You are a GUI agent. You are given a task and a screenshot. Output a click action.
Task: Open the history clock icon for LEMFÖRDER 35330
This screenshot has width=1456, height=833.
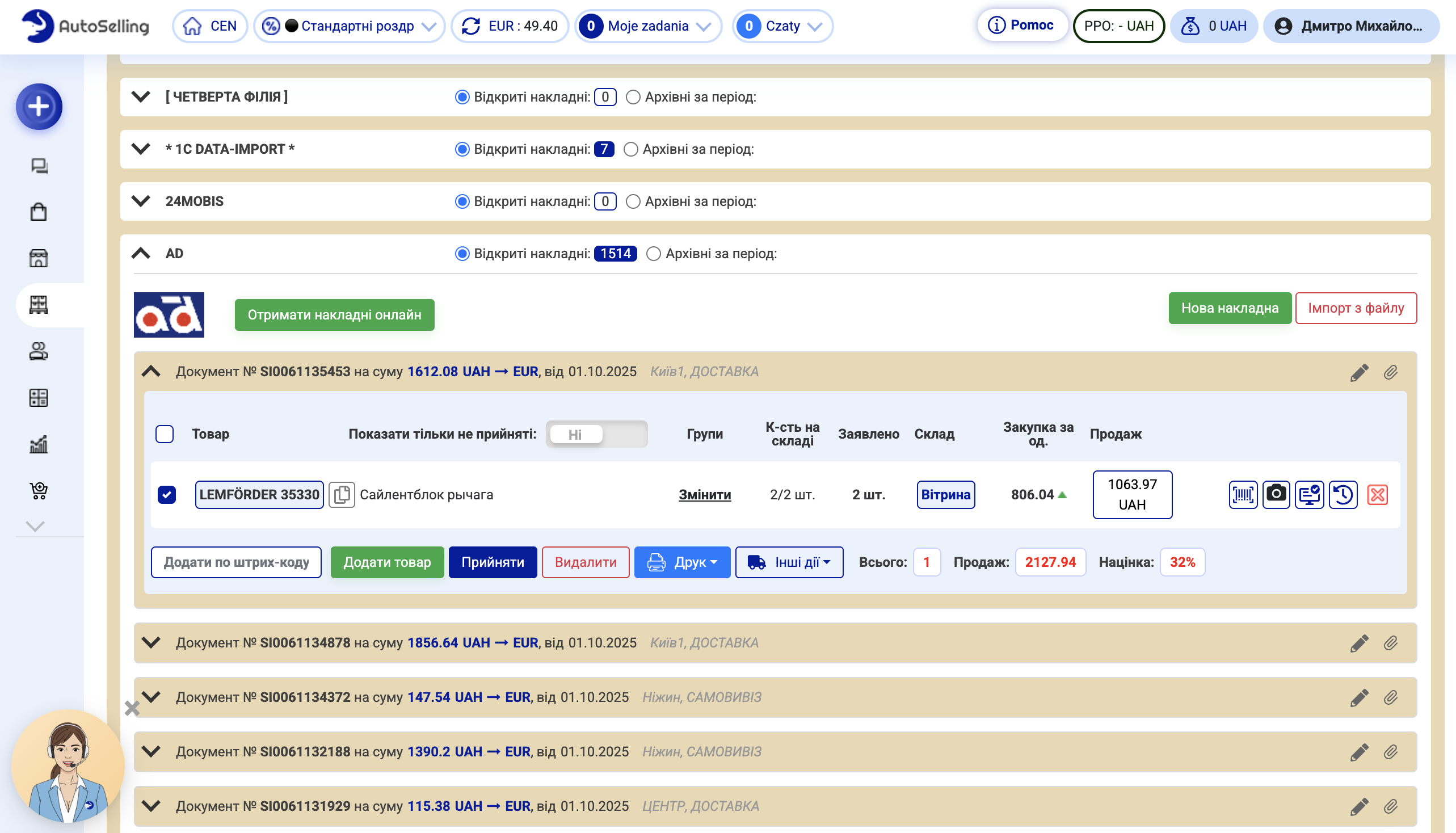pyautogui.click(x=1343, y=495)
